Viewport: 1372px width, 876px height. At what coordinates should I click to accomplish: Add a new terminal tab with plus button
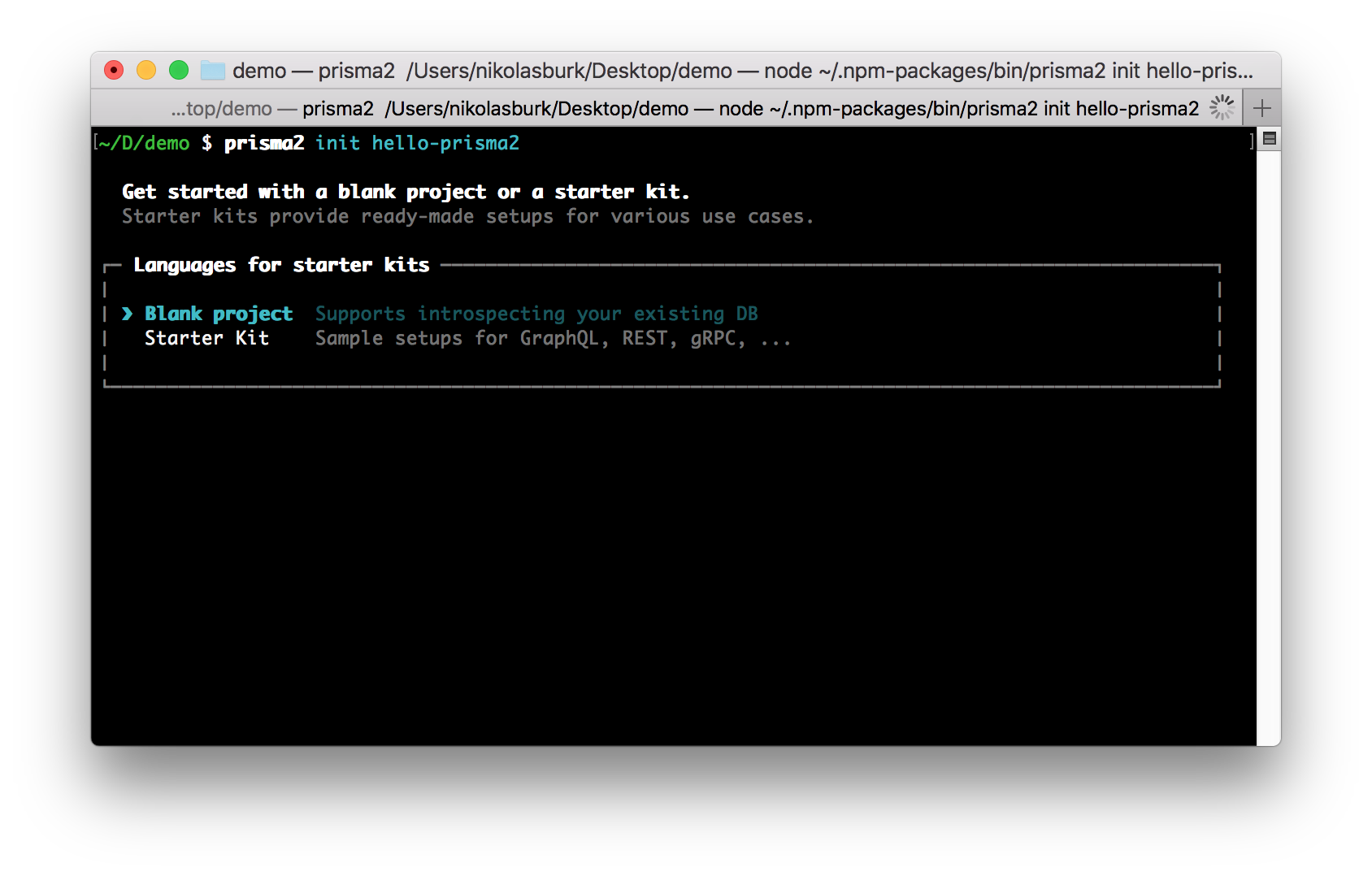pos(1261,108)
